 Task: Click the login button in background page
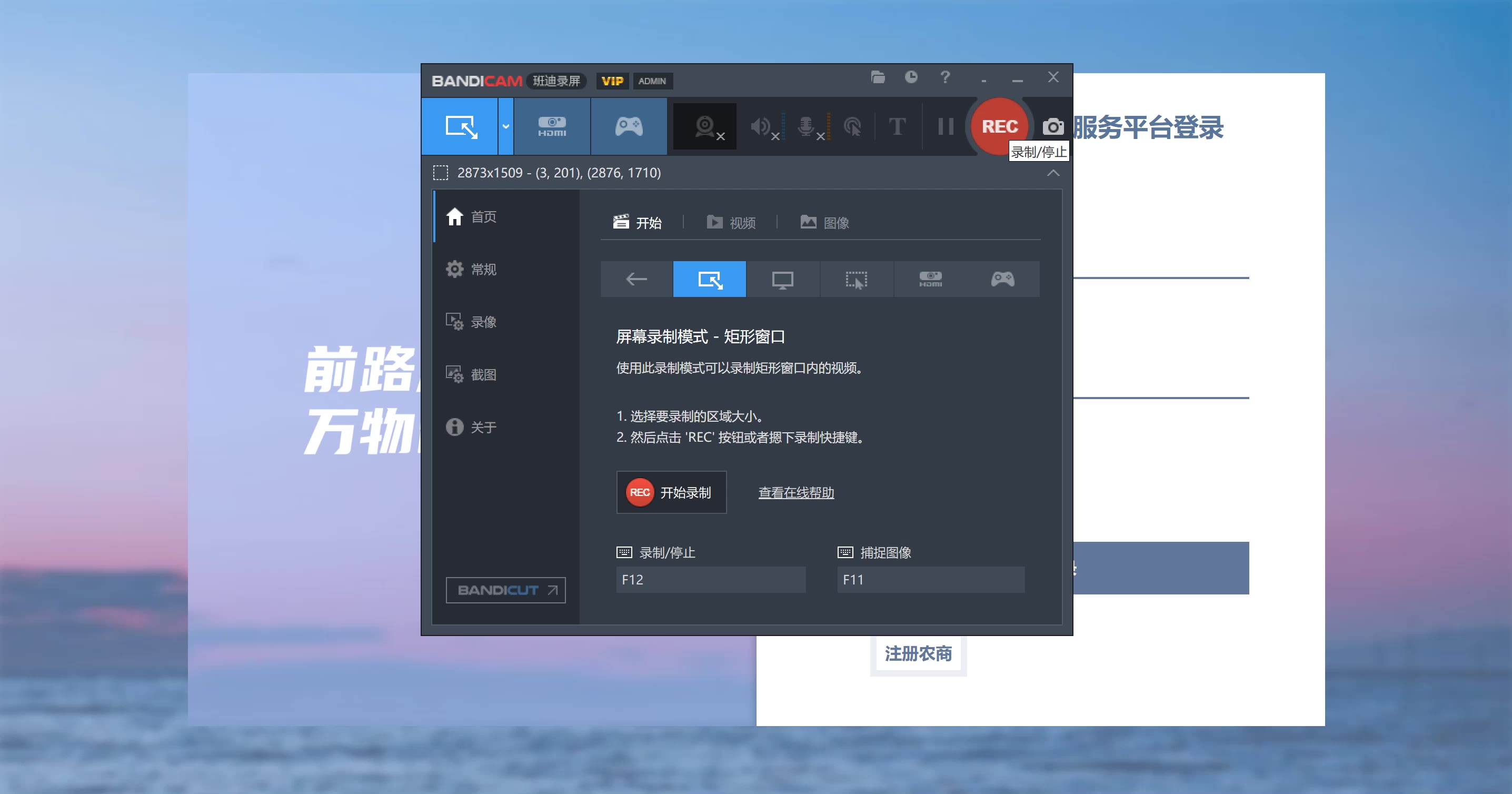coord(1160,568)
